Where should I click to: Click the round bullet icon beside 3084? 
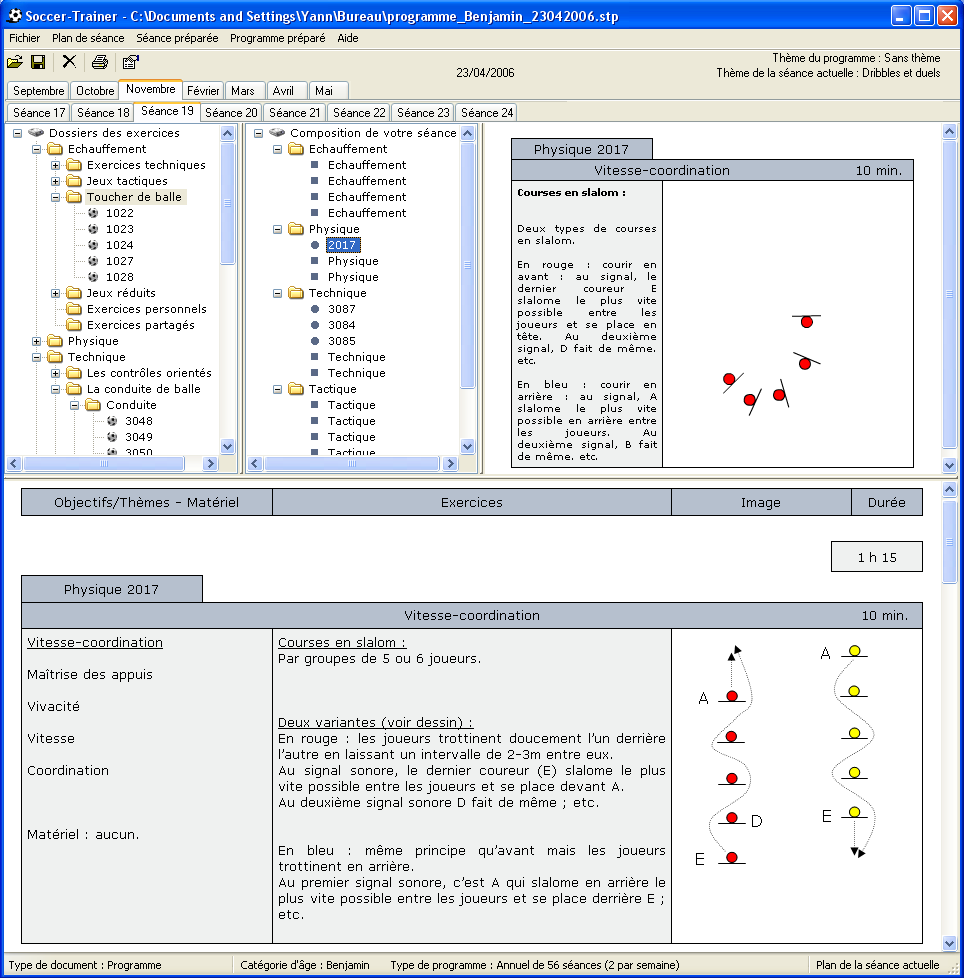pos(315,325)
